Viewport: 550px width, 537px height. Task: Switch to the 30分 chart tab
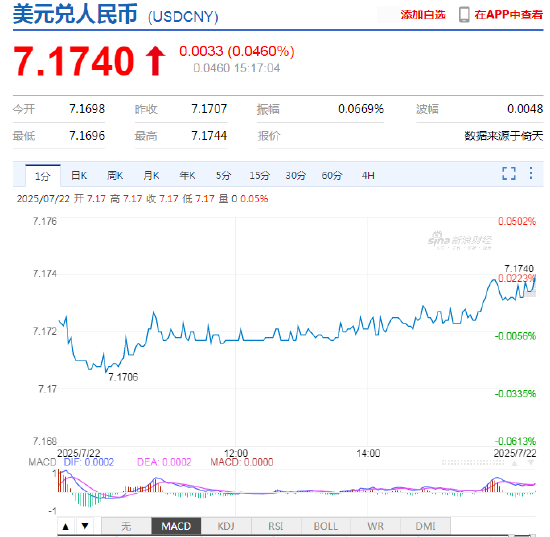tap(296, 175)
